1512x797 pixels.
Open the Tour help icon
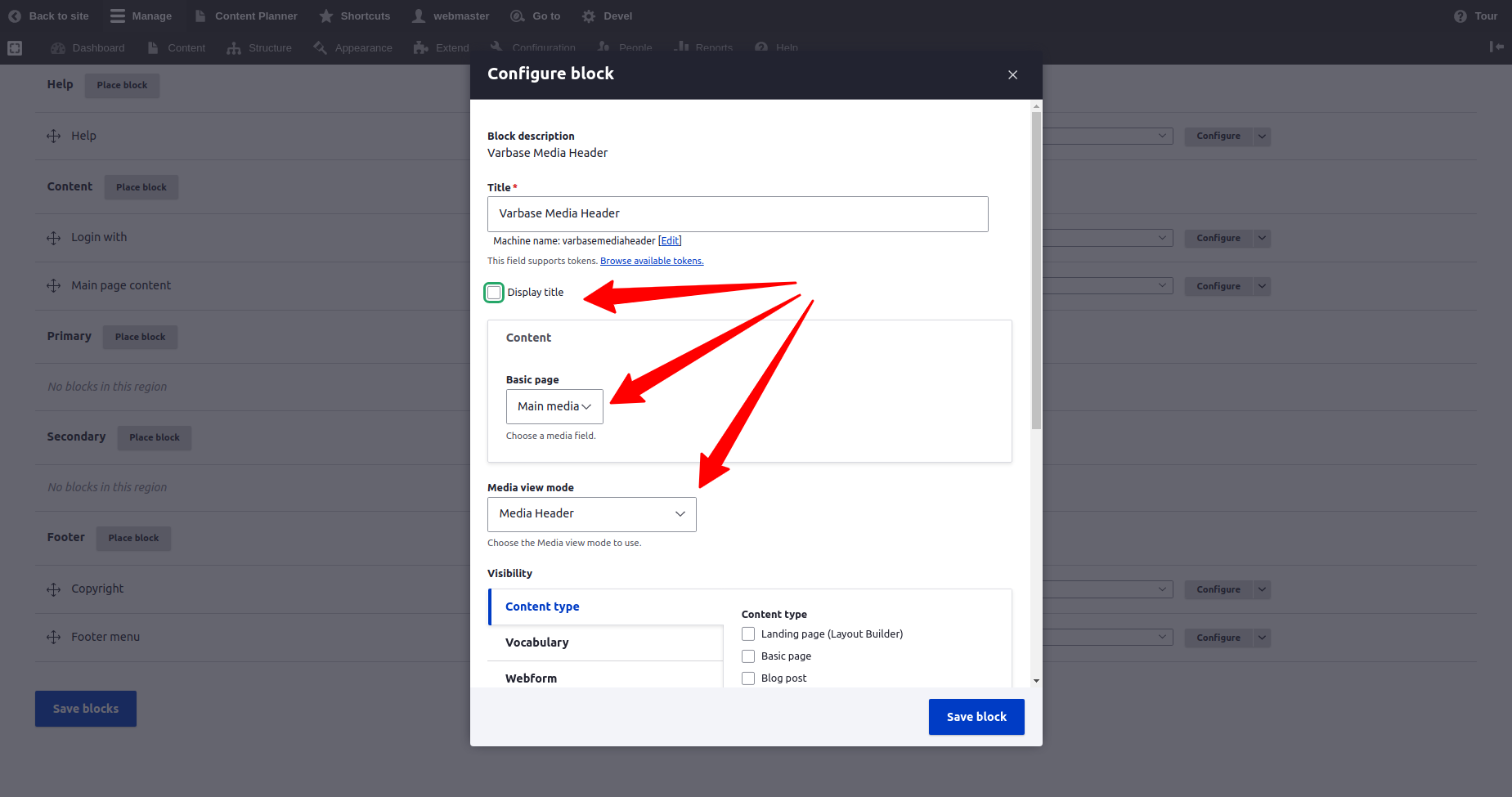[1460, 16]
